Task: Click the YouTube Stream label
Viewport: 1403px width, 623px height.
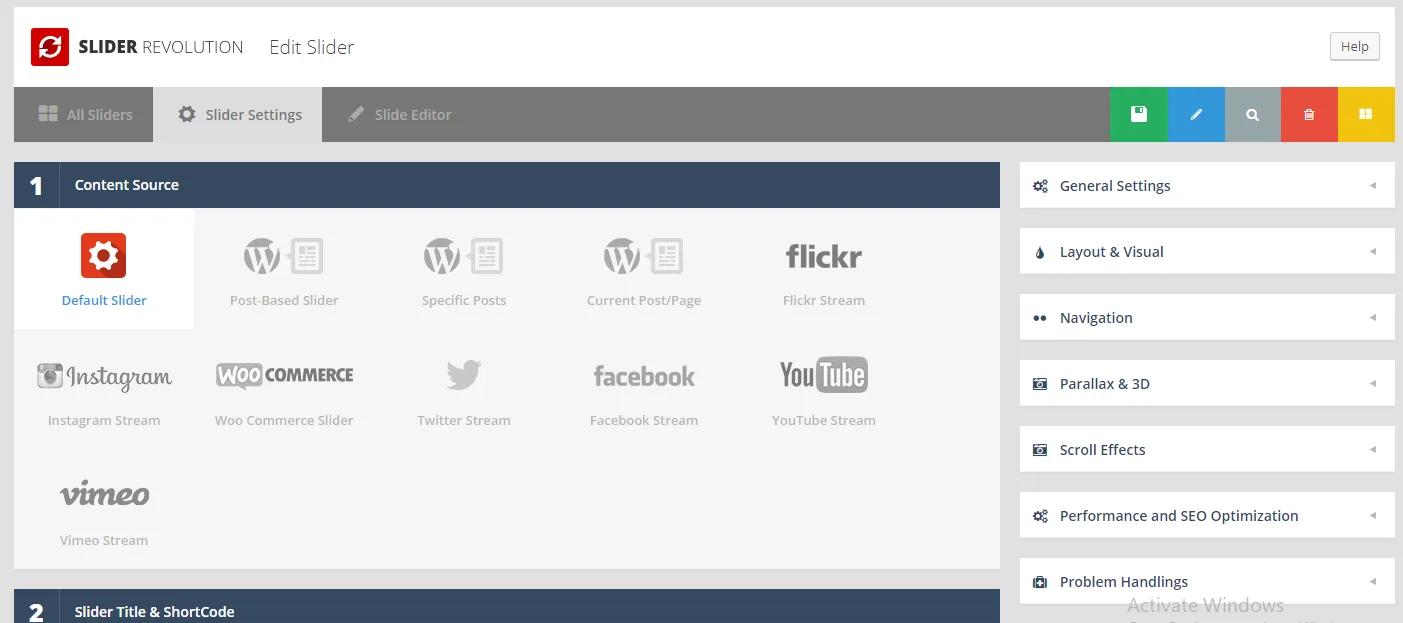Action: 824,420
